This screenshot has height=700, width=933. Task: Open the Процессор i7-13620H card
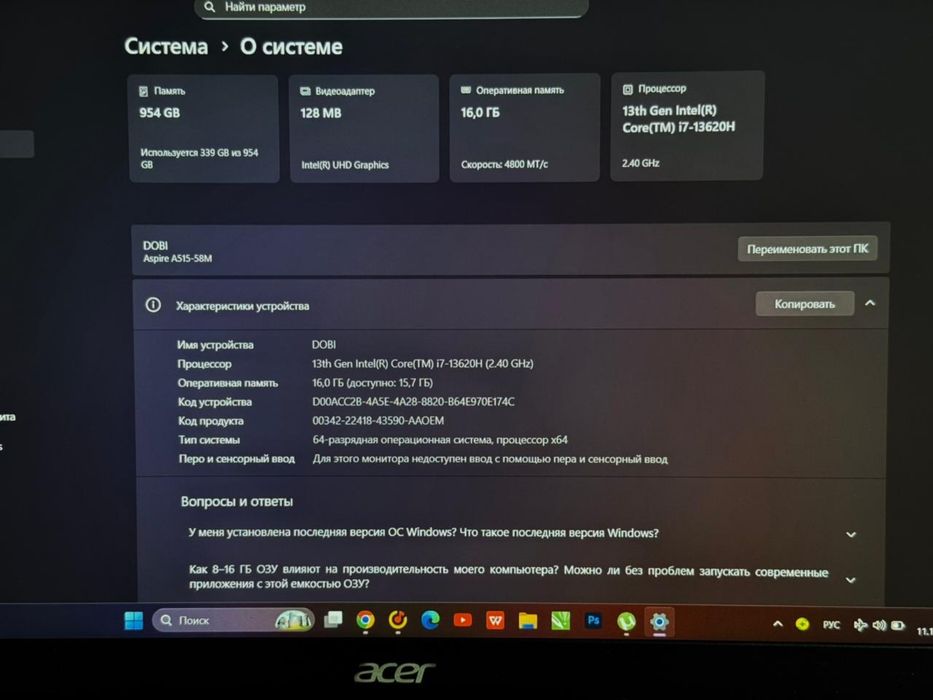pyautogui.click(x=687, y=126)
